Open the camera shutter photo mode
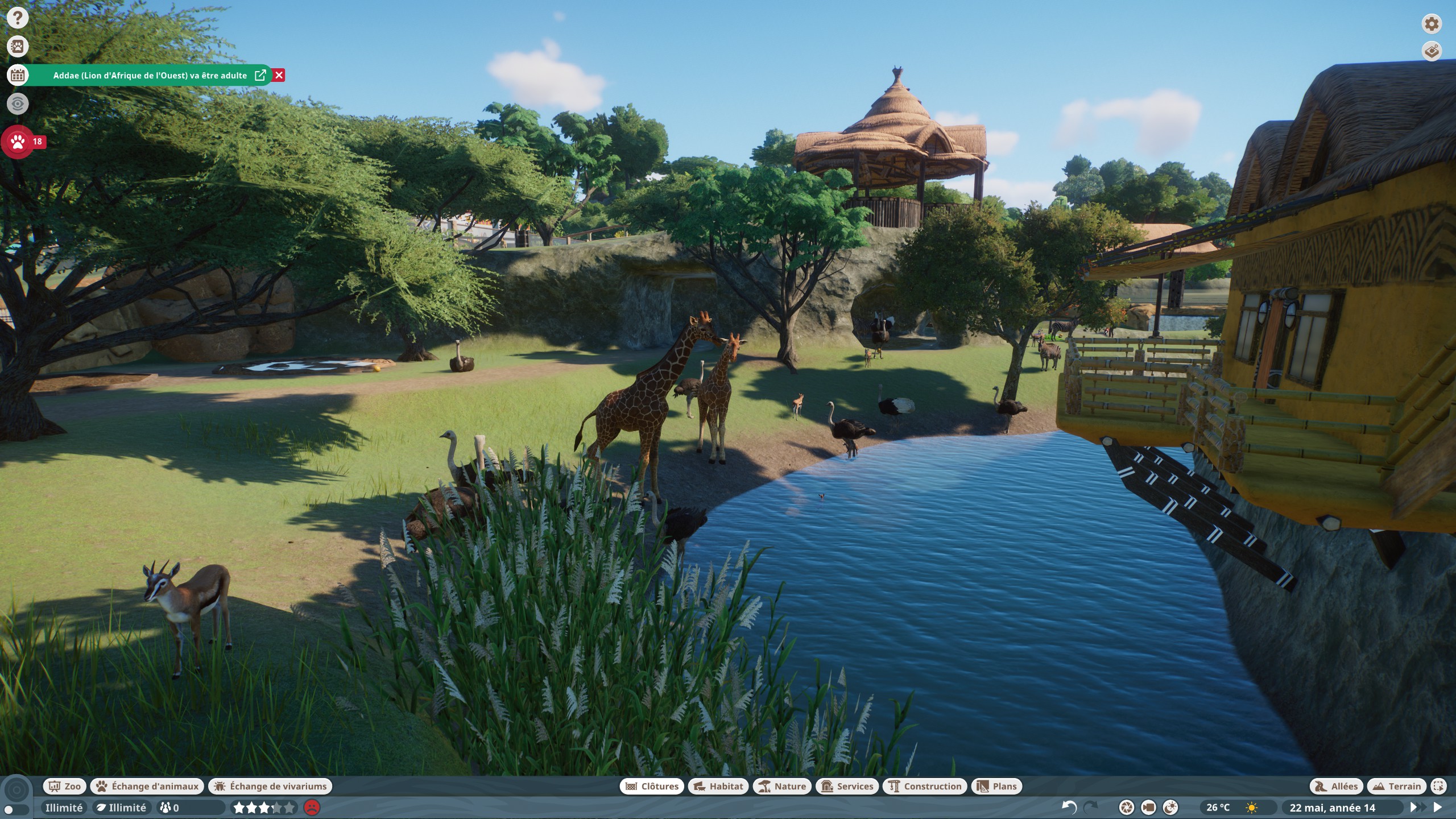The image size is (1456, 819). [1127, 807]
